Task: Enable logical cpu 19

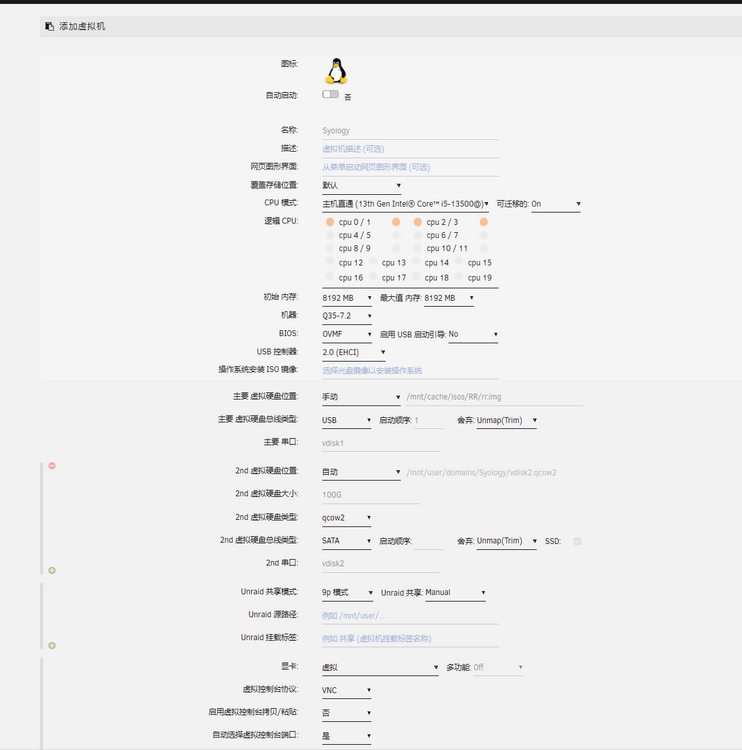Action: [459, 276]
